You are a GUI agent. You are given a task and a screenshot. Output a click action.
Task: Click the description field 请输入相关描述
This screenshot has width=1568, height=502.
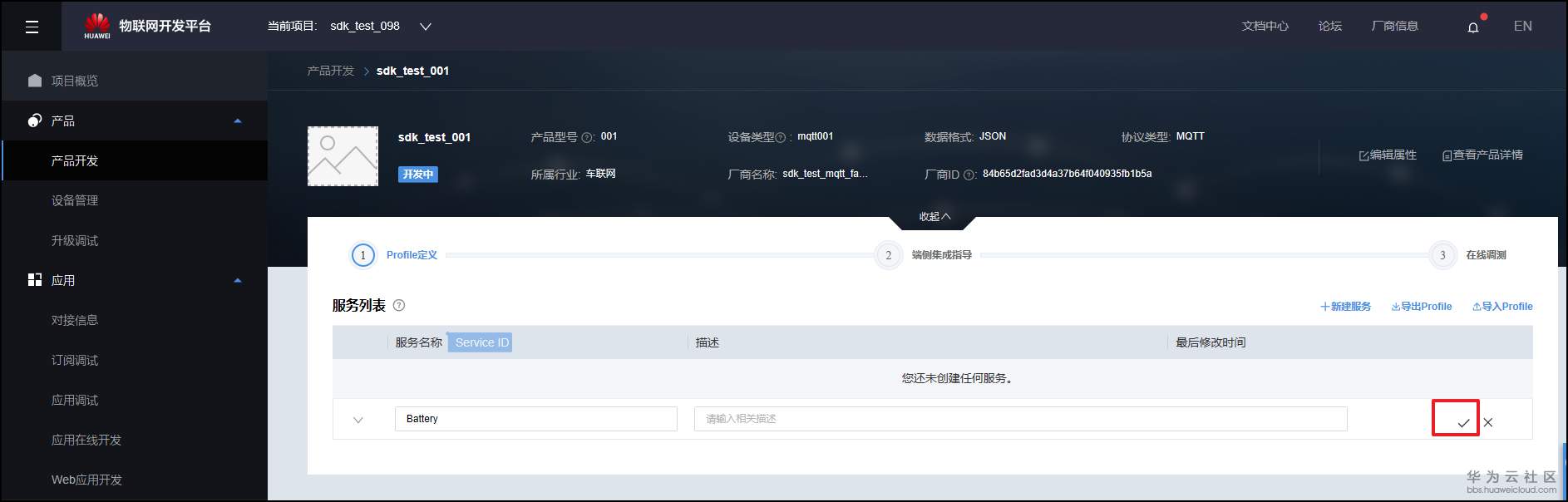click(1021, 419)
